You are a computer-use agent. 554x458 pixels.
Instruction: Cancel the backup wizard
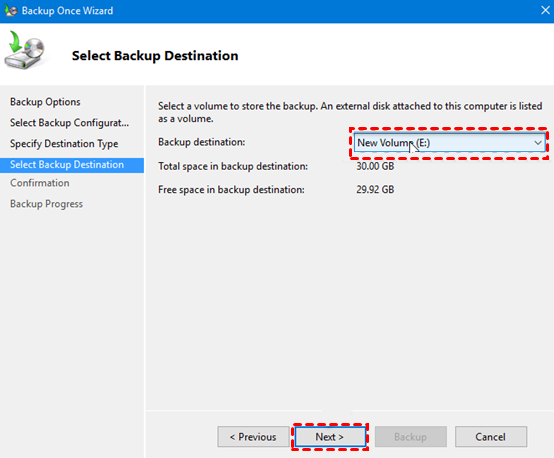click(x=491, y=437)
